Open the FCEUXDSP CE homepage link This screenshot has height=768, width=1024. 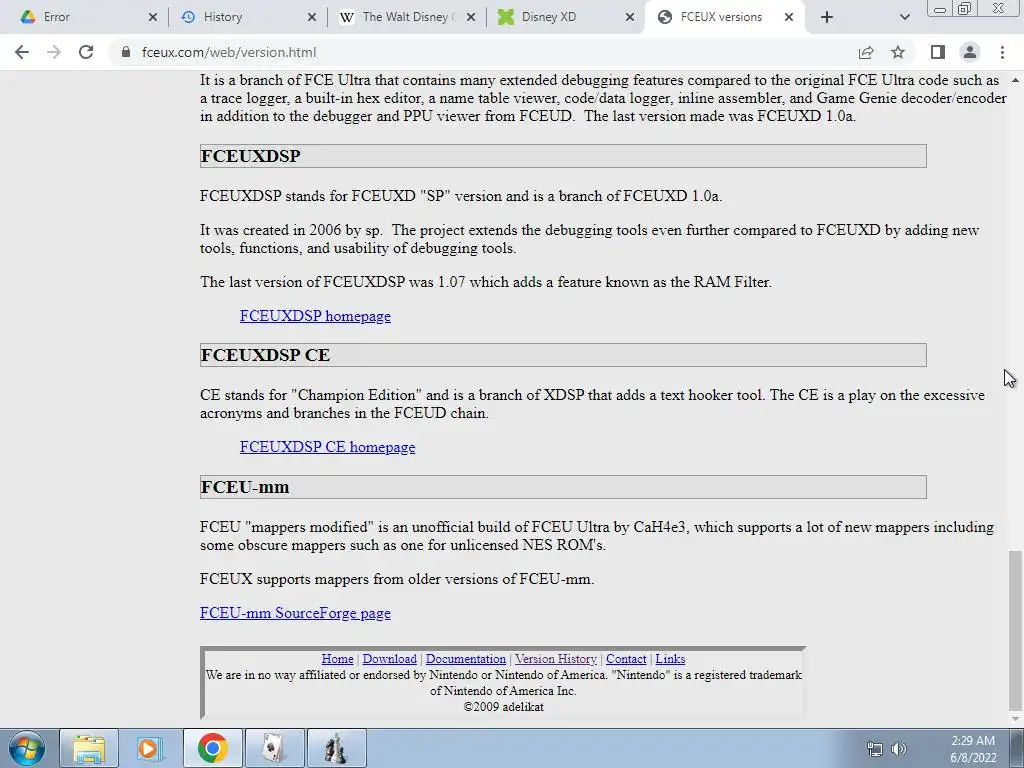pos(327,447)
